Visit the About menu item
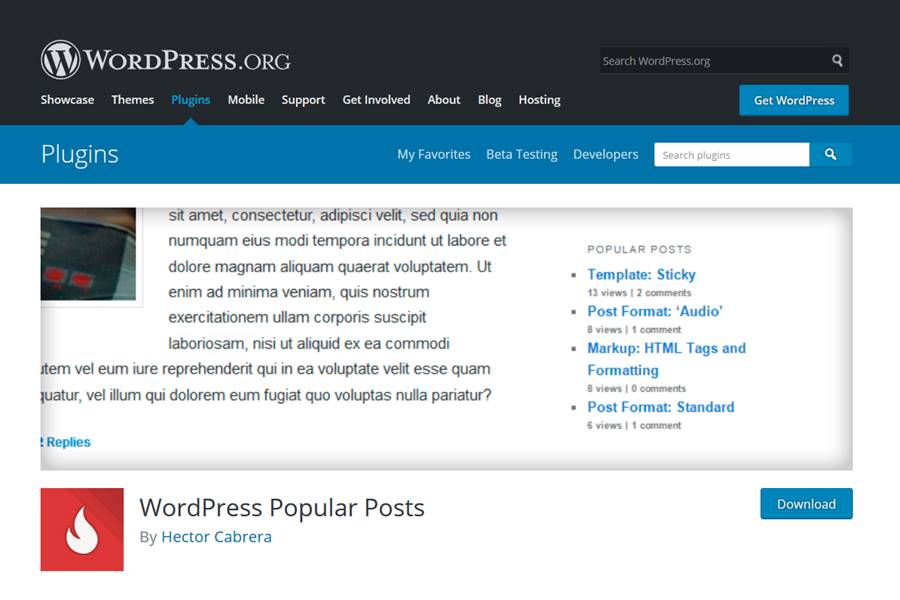Viewport: 900px width, 600px height. pyautogui.click(x=444, y=100)
